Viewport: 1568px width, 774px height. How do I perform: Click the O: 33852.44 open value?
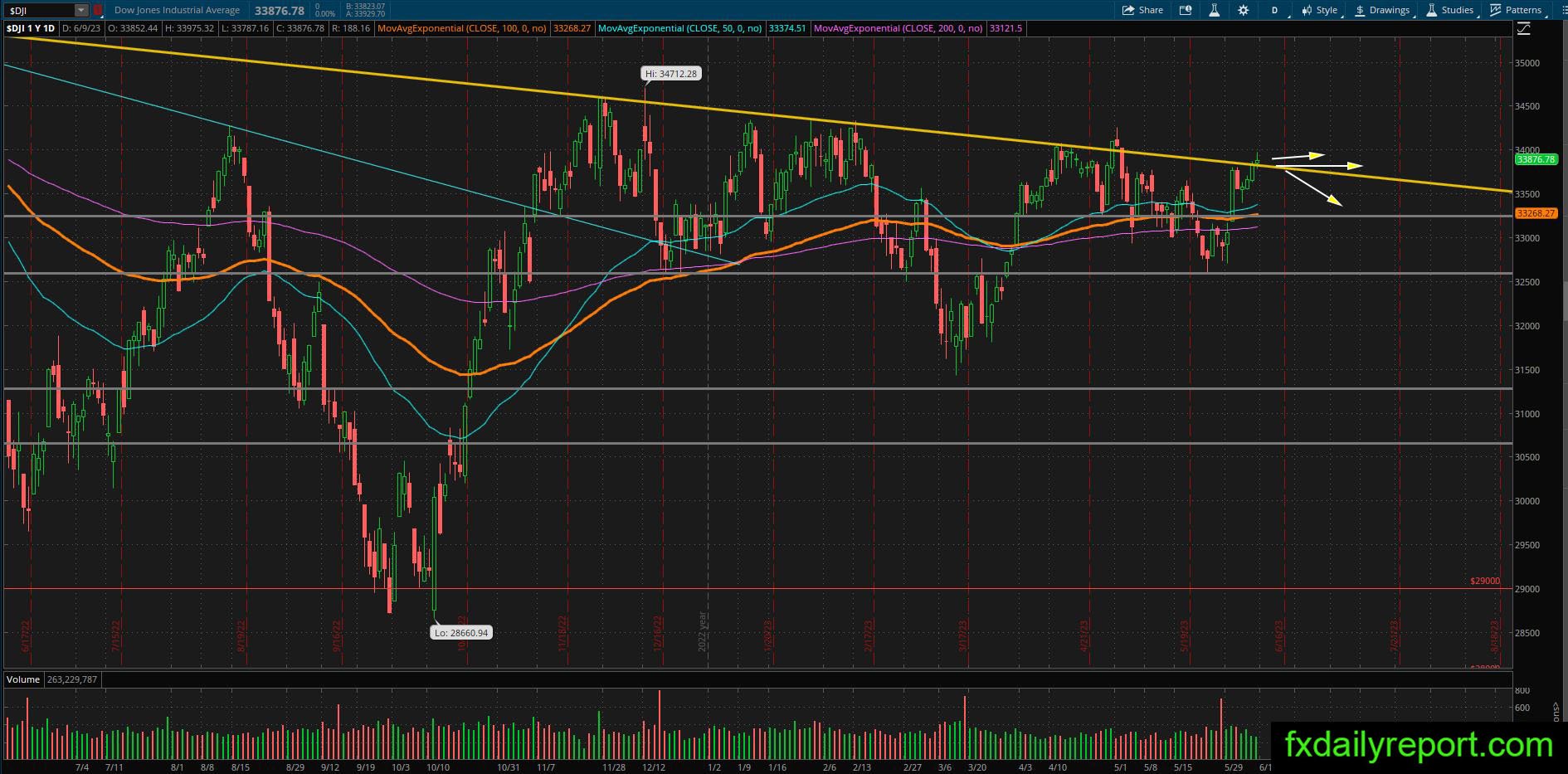133,28
